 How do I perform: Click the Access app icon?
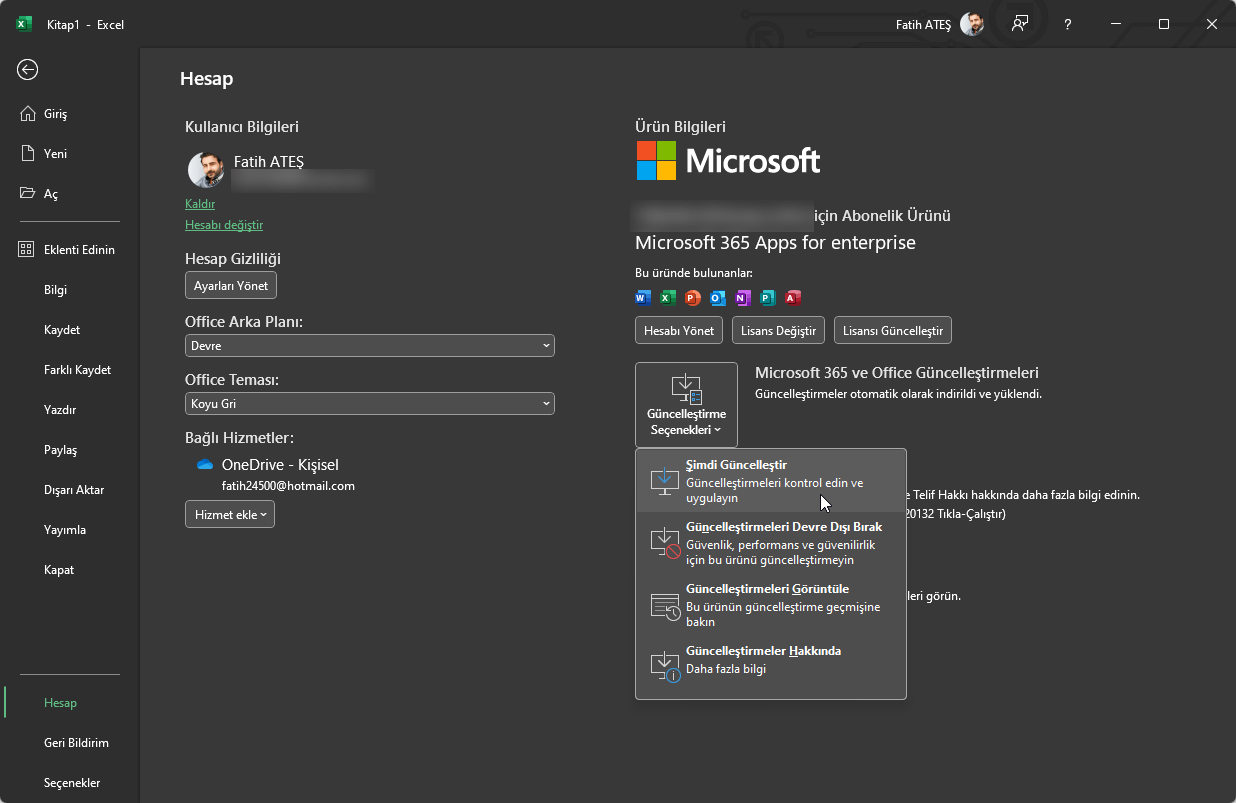click(792, 297)
